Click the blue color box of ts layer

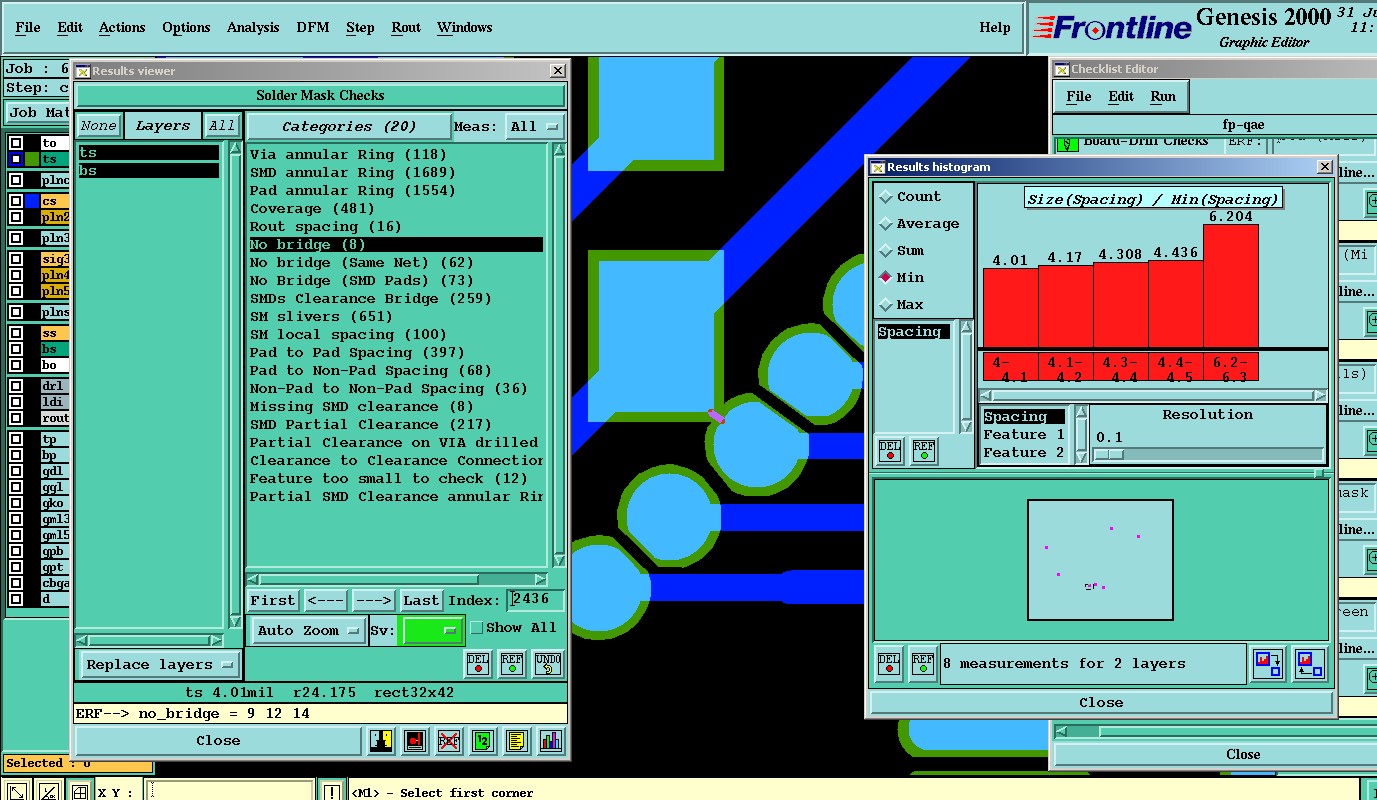point(17,159)
